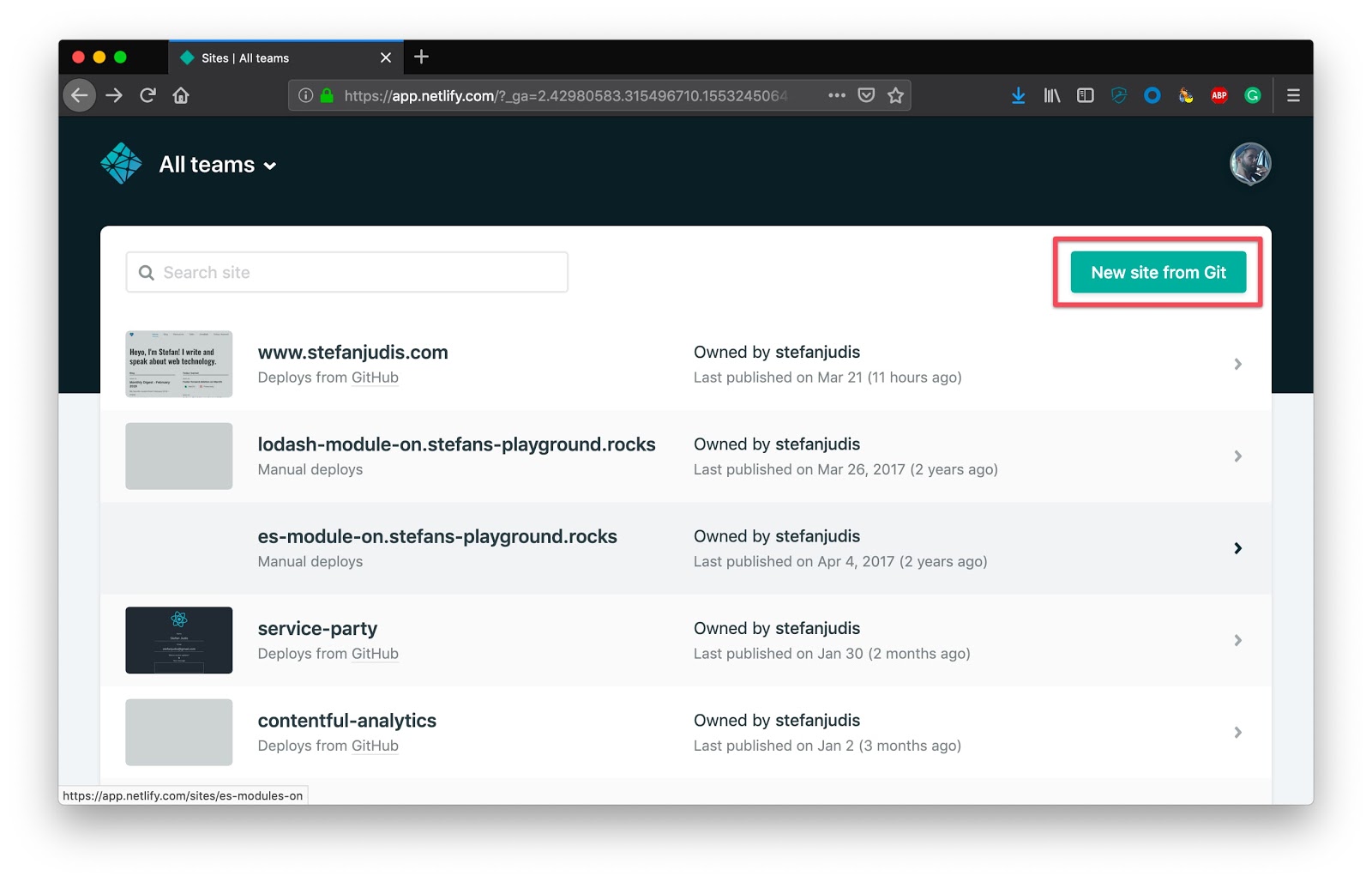Click 'Last published on Jan 2' text
The image size is (1372, 882).
coord(827,746)
